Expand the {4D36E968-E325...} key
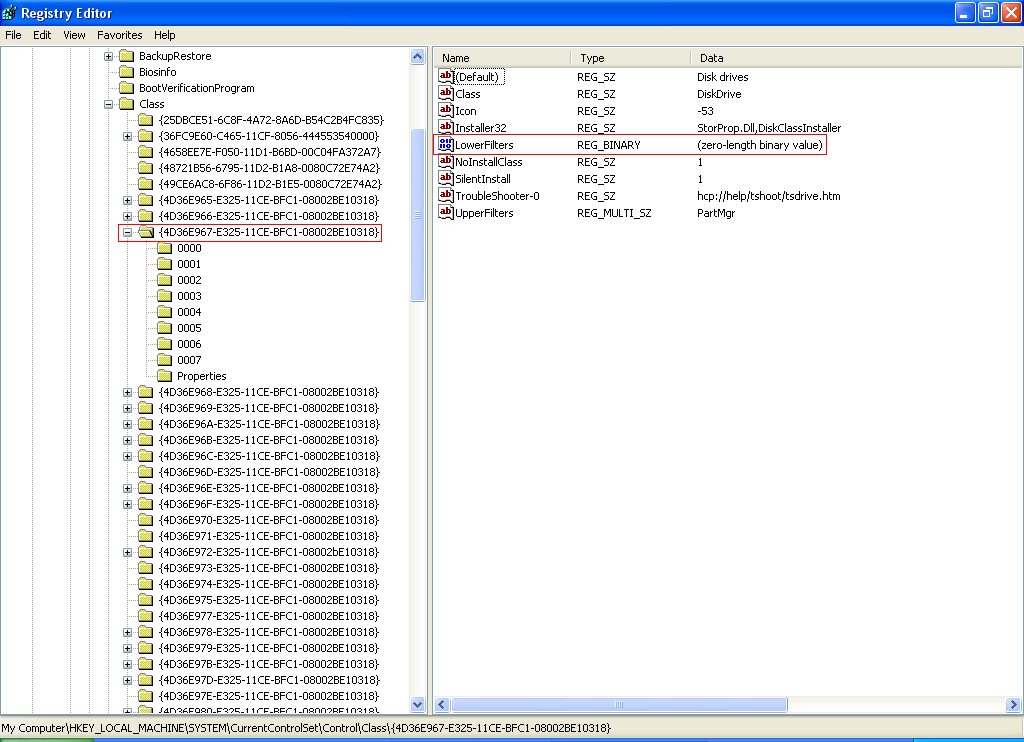The width and height of the screenshot is (1024, 742). click(127, 392)
